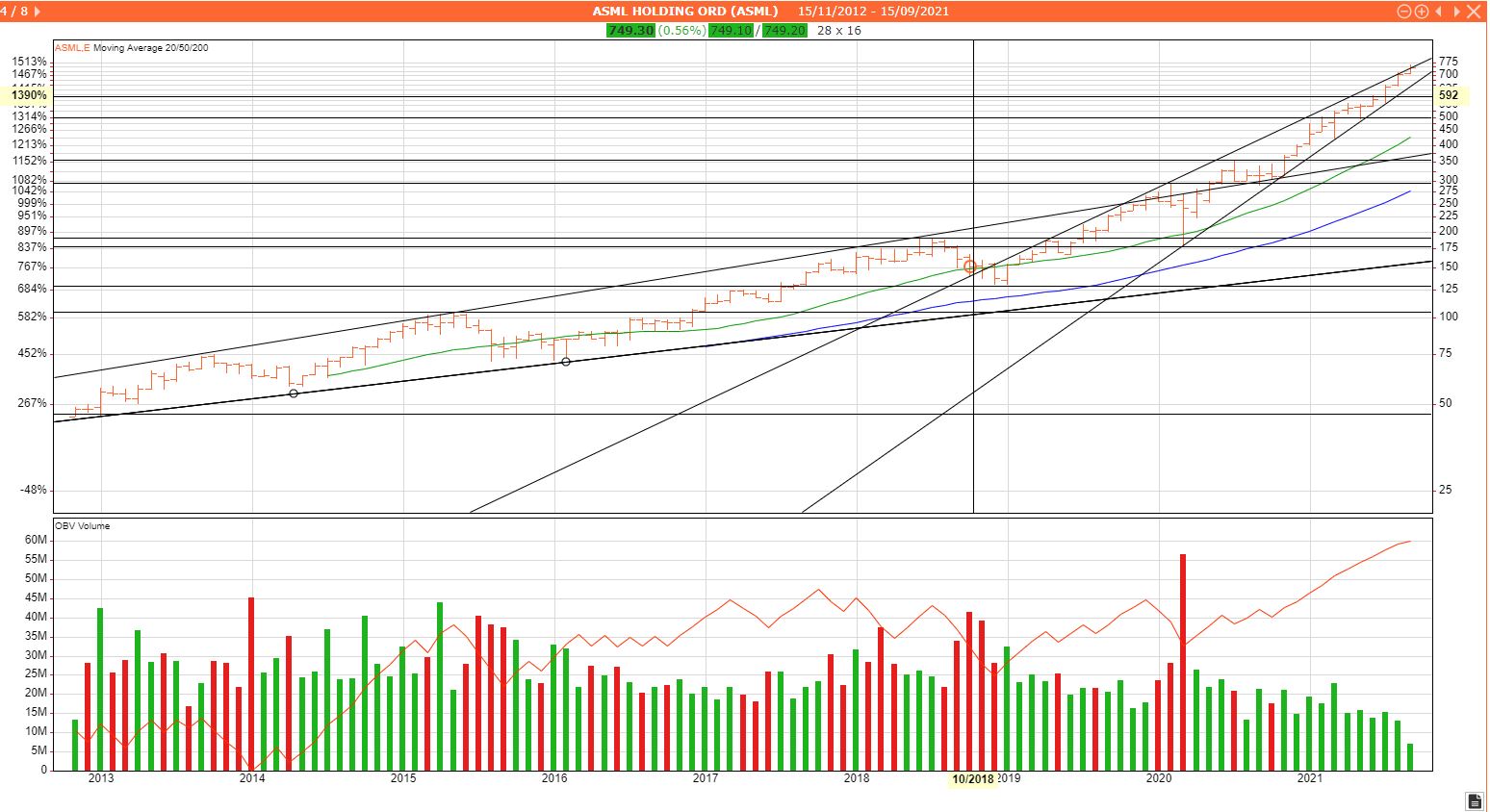Go to next chart after 4 / 8
This screenshot has width=1490, height=812.
point(1456,12)
